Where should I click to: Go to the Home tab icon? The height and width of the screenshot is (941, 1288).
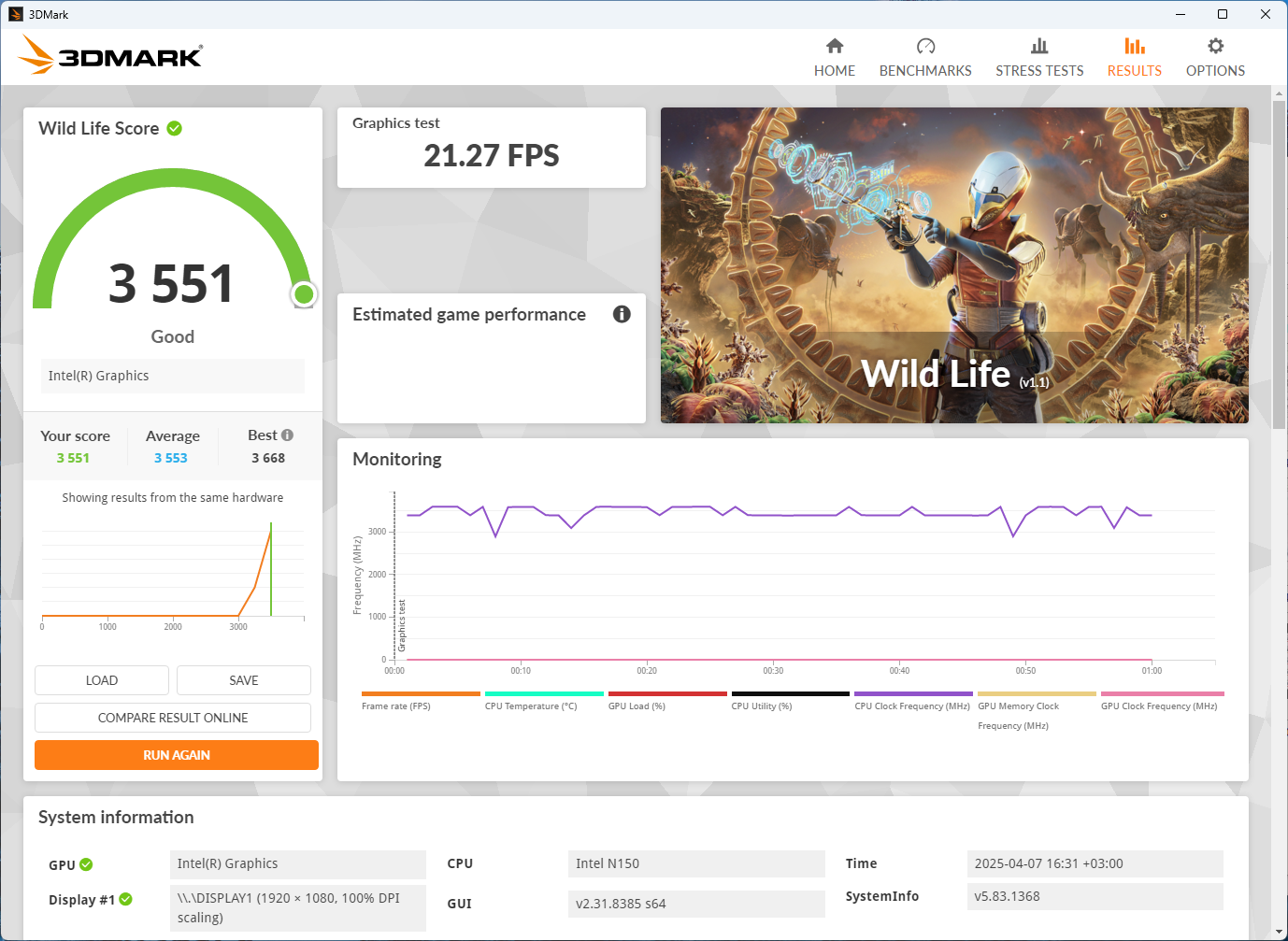click(x=835, y=46)
